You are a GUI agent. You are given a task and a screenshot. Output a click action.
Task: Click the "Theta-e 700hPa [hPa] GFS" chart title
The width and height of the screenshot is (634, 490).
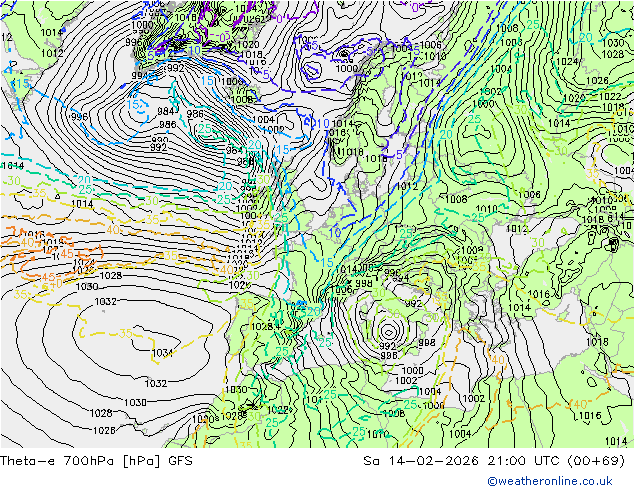coord(96,460)
